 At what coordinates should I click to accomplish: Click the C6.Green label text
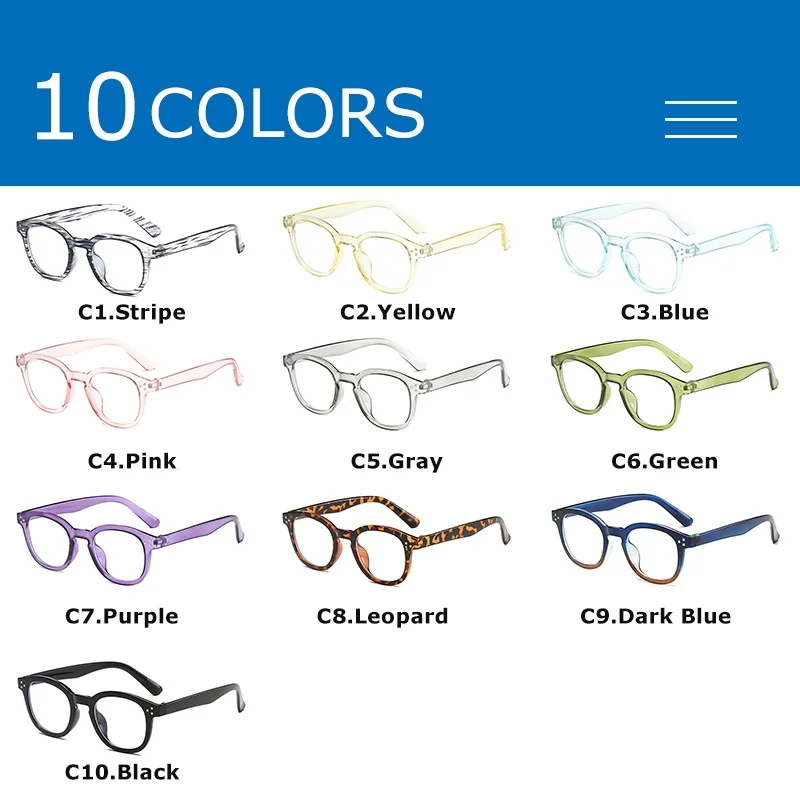coord(665,461)
